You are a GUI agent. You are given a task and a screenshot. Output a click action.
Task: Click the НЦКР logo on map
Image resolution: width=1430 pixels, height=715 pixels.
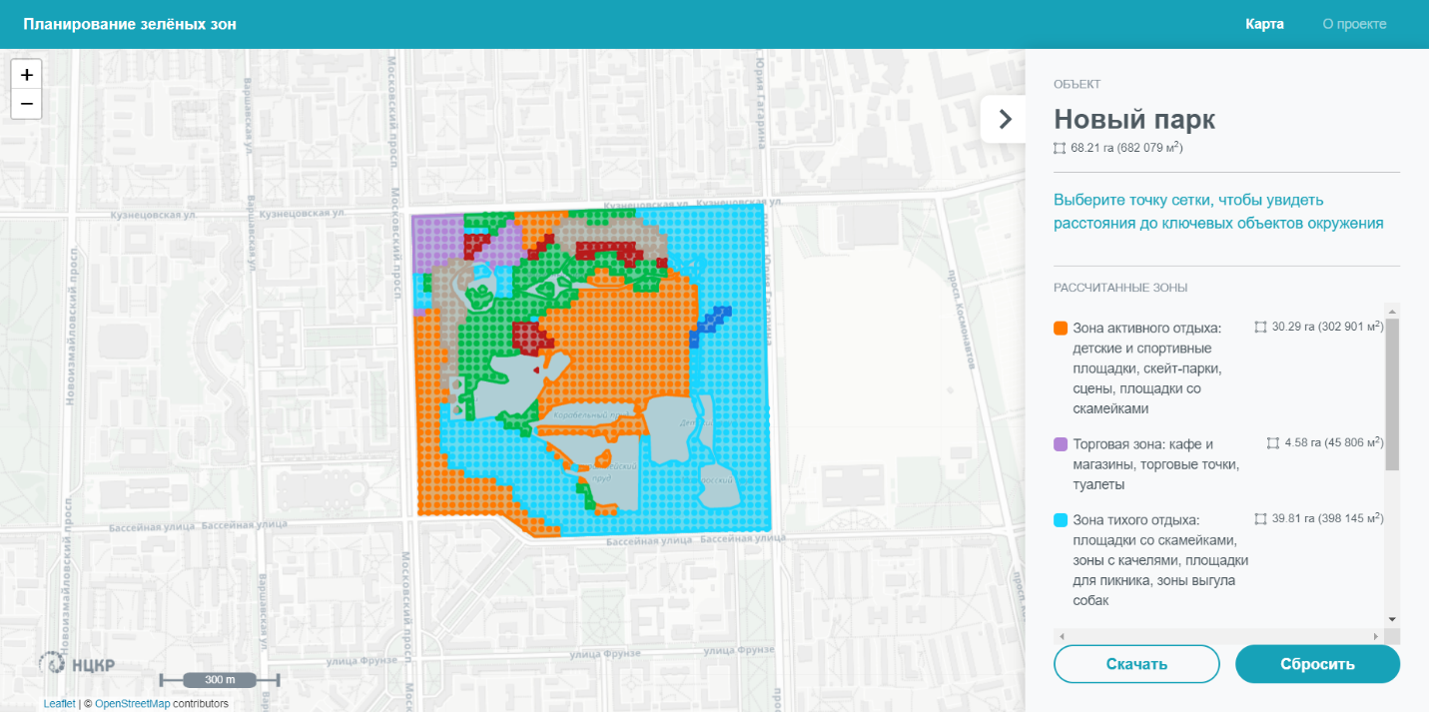coord(77,663)
